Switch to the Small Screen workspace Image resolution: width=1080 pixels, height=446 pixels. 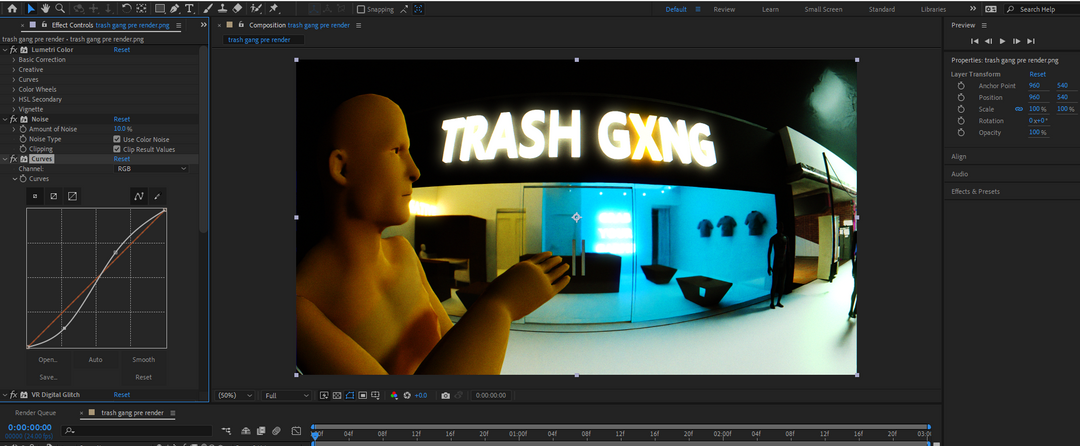click(x=823, y=9)
